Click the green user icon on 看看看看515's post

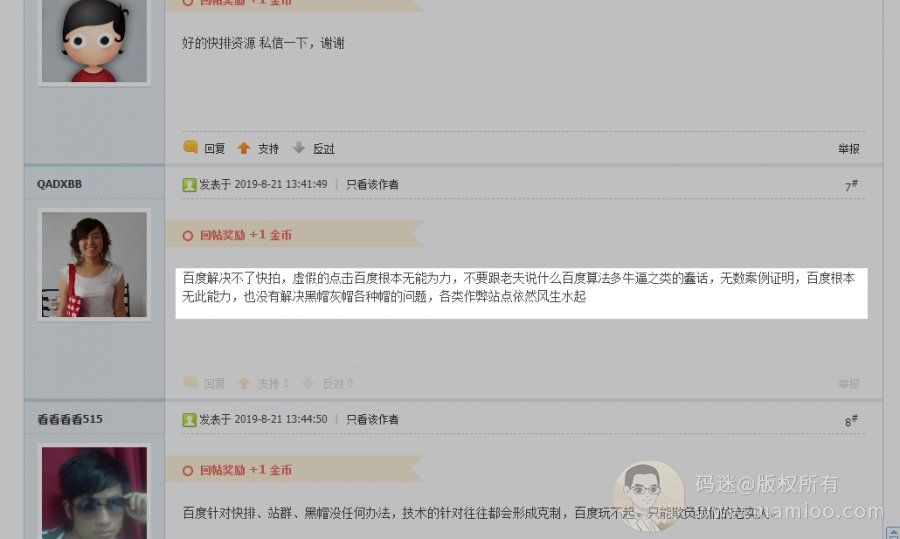[x=189, y=420]
